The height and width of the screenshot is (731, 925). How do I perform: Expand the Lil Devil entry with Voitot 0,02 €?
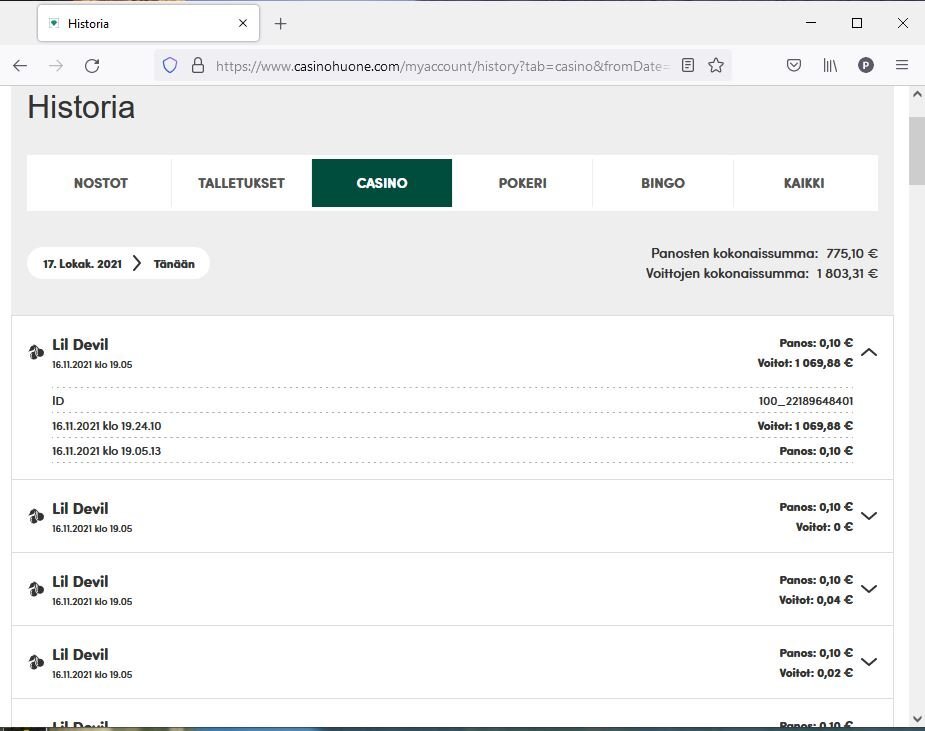pyautogui.click(x=869, y=662)
